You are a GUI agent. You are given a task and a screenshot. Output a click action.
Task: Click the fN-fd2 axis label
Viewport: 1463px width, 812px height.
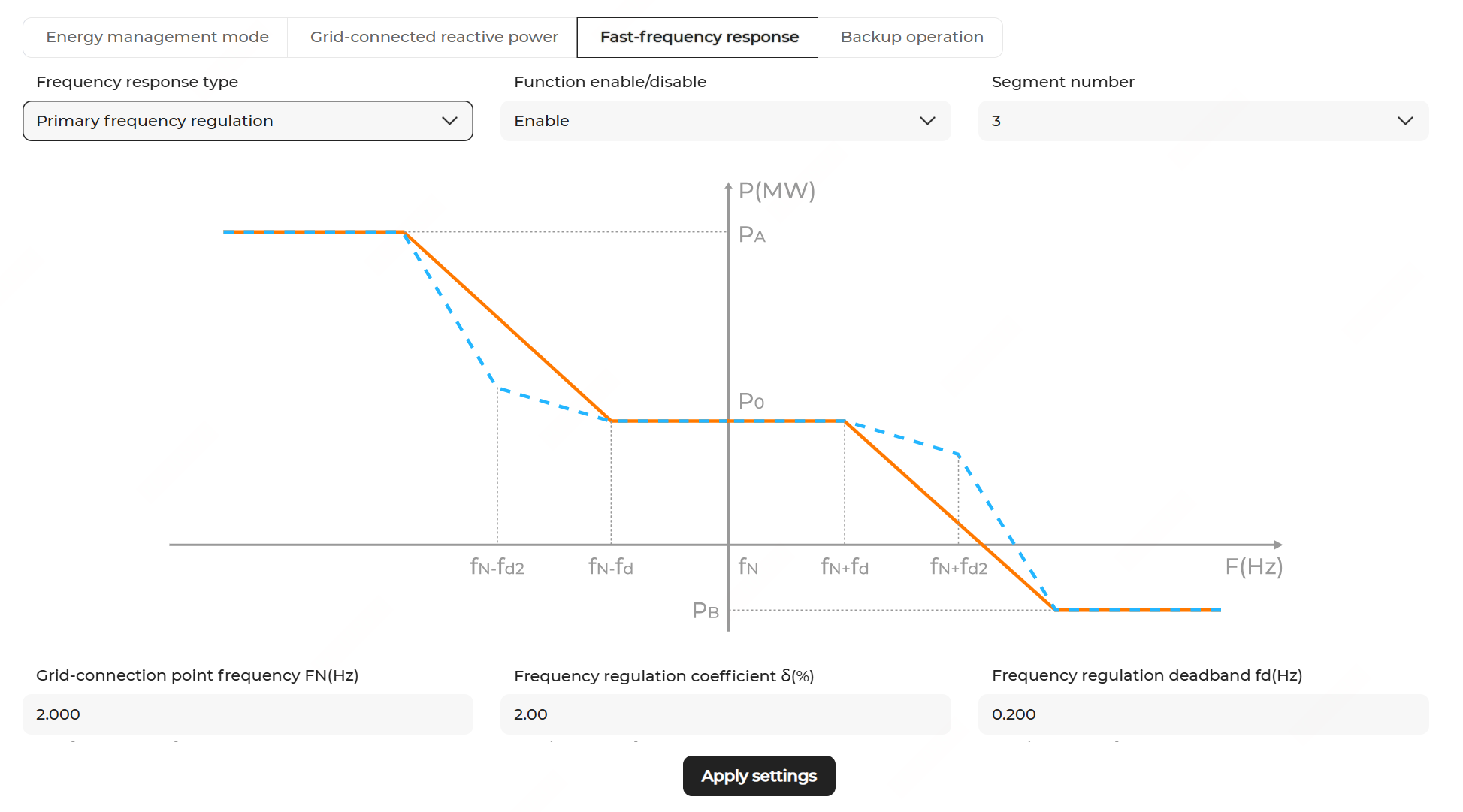coord(497,566)
